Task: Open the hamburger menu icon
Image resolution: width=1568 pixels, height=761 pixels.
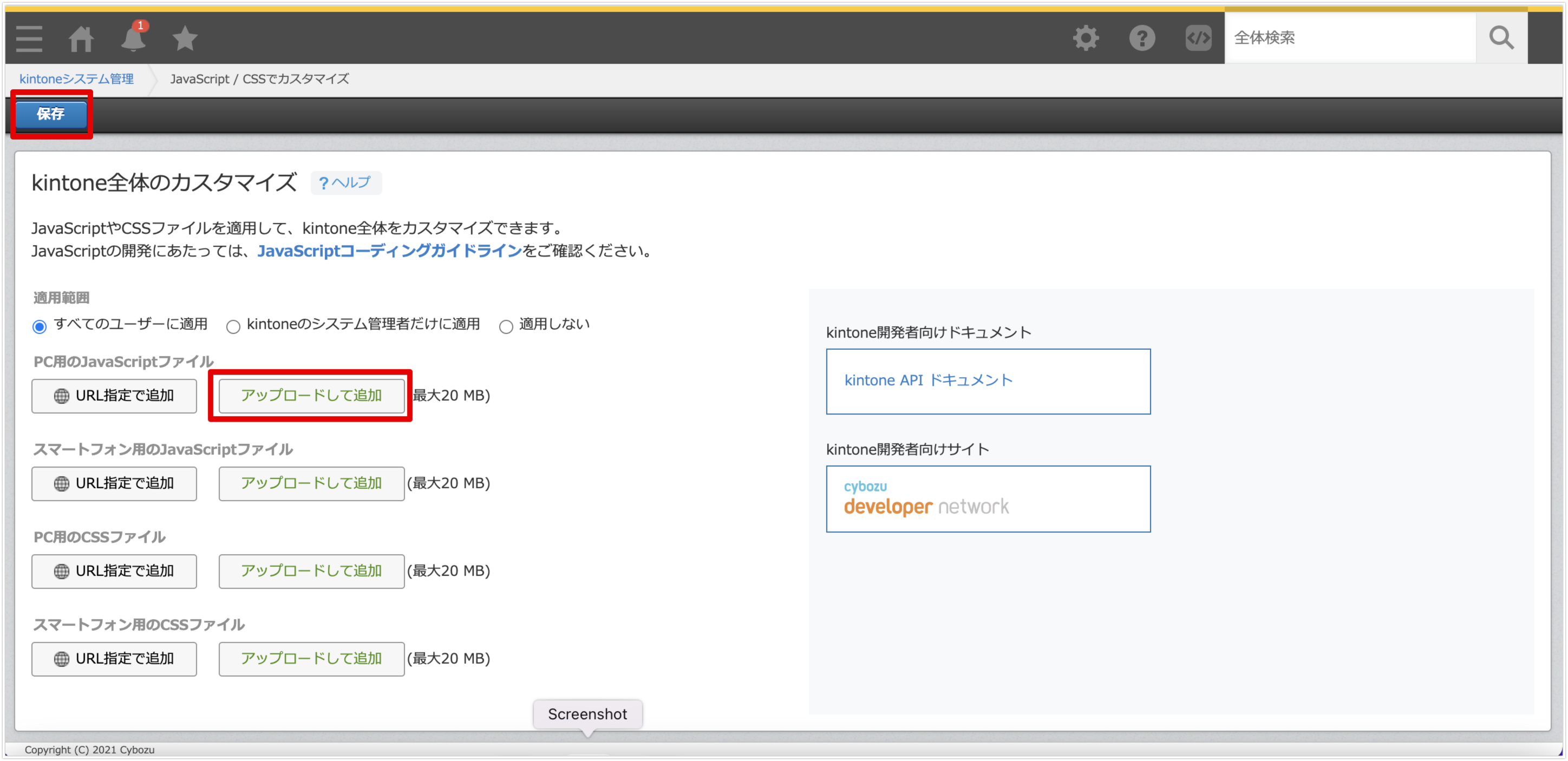Action: 29,38
